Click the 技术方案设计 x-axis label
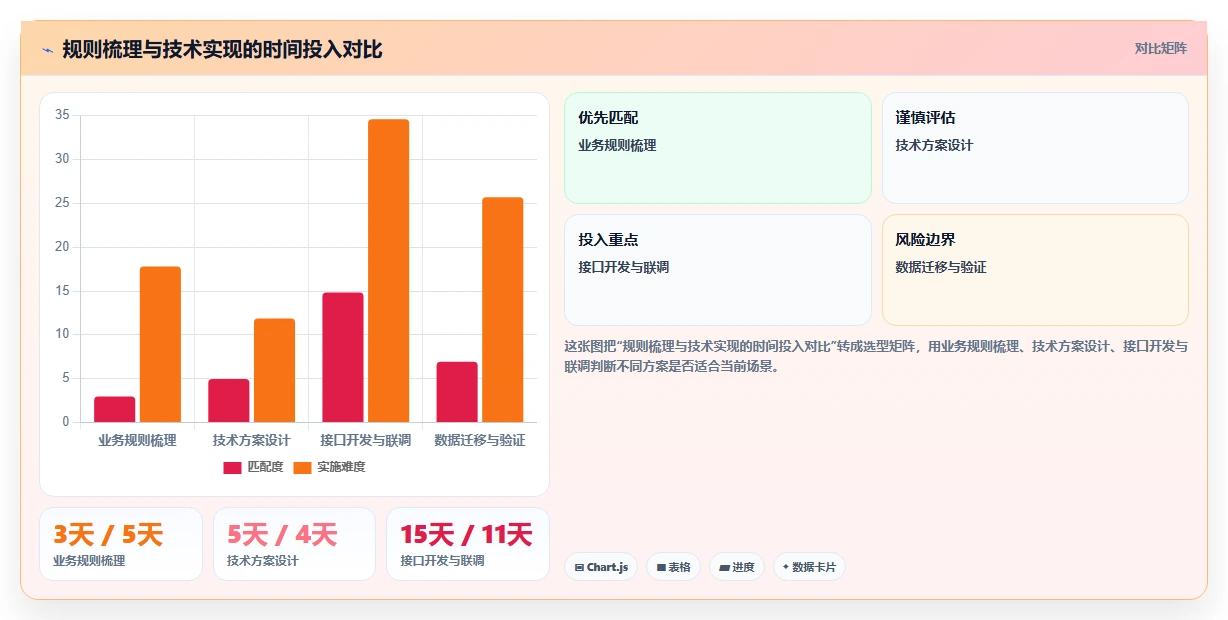 tap(251, 440)
